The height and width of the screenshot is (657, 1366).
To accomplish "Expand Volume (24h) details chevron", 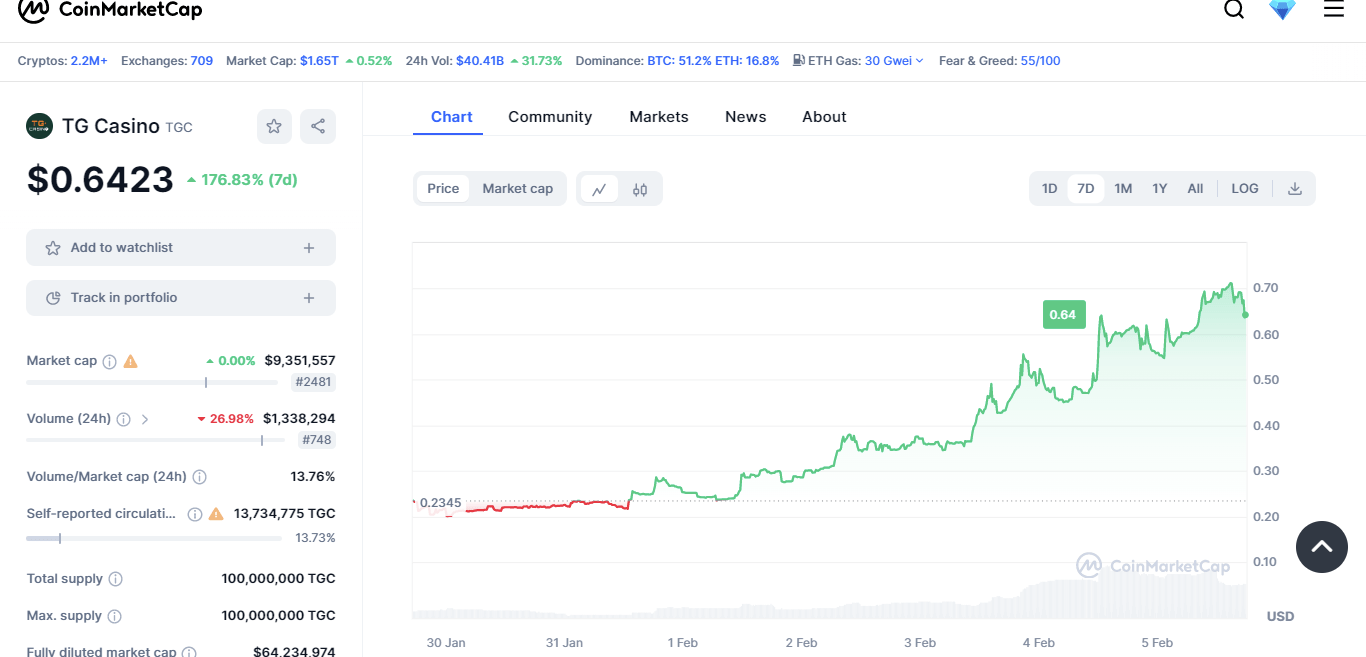I will pos(145,419).
